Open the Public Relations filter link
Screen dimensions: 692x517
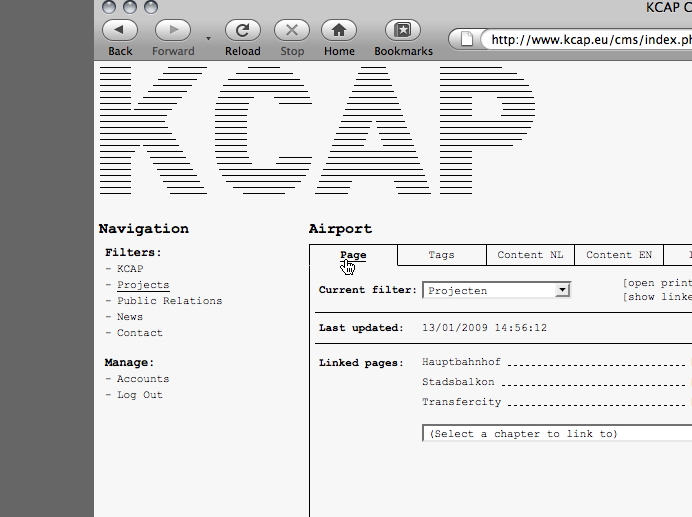tap(169, 301)
